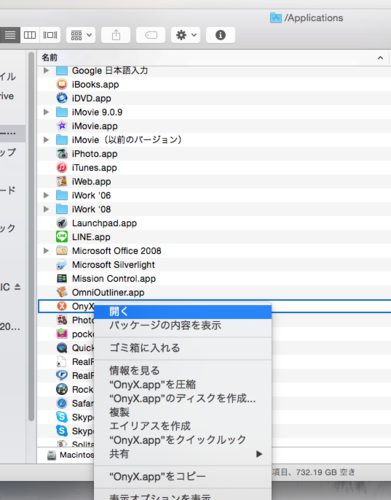Expand the iWork '08 folder
Viewport: 391px width, 500px height.
click(46, 209)
